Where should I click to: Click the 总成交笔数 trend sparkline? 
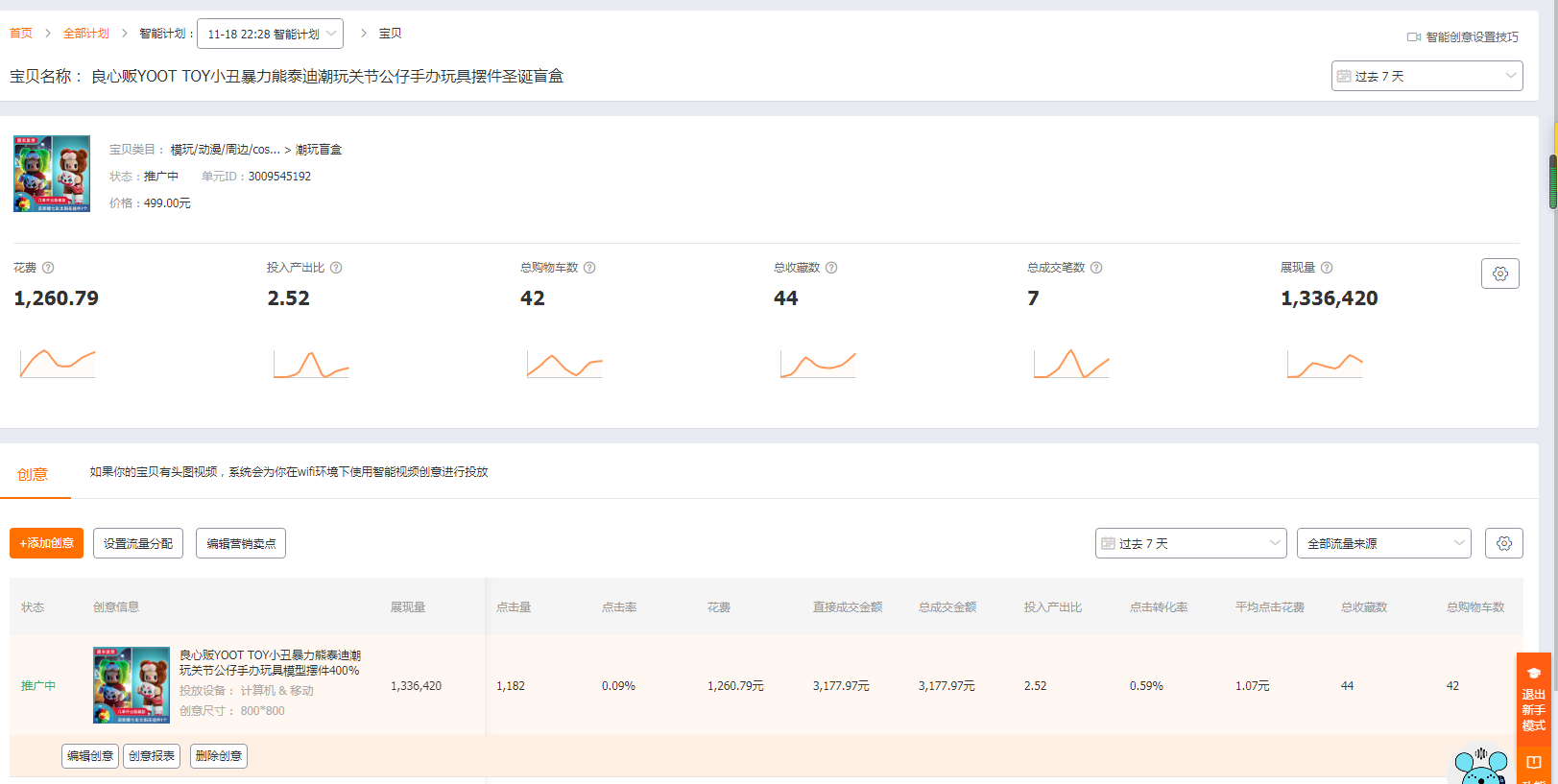1071,365
